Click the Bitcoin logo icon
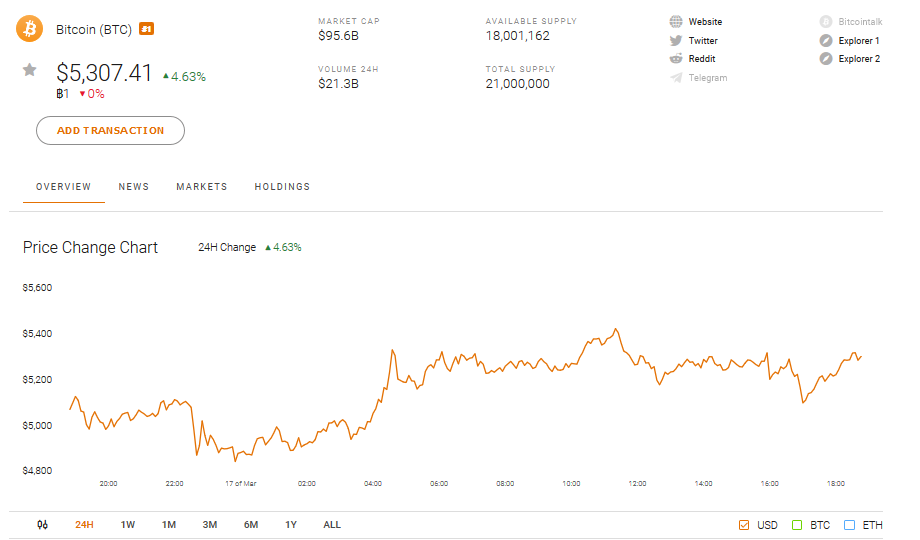920x540 pixels. coord(30,29)
